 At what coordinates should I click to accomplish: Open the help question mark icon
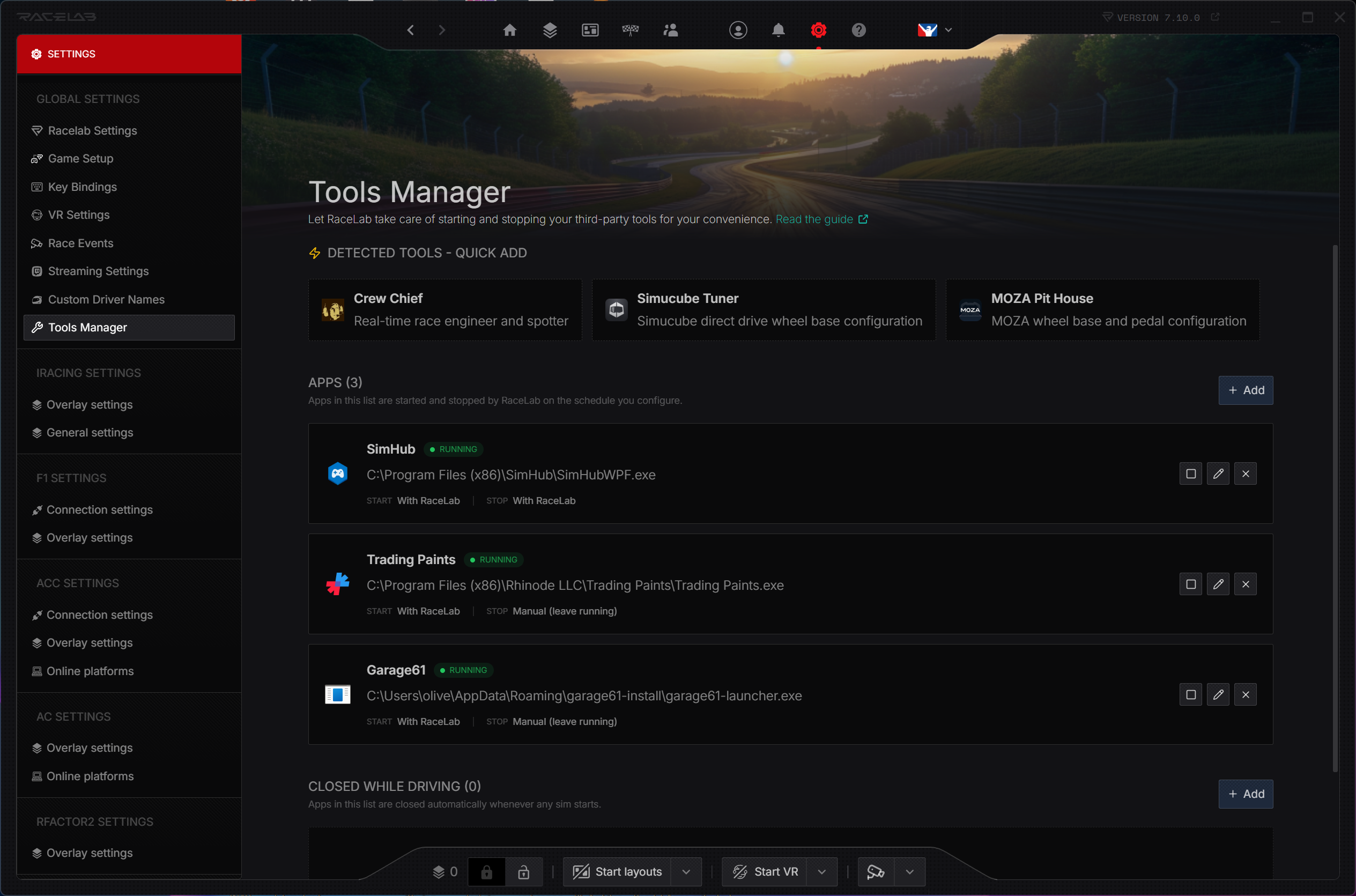858,29
